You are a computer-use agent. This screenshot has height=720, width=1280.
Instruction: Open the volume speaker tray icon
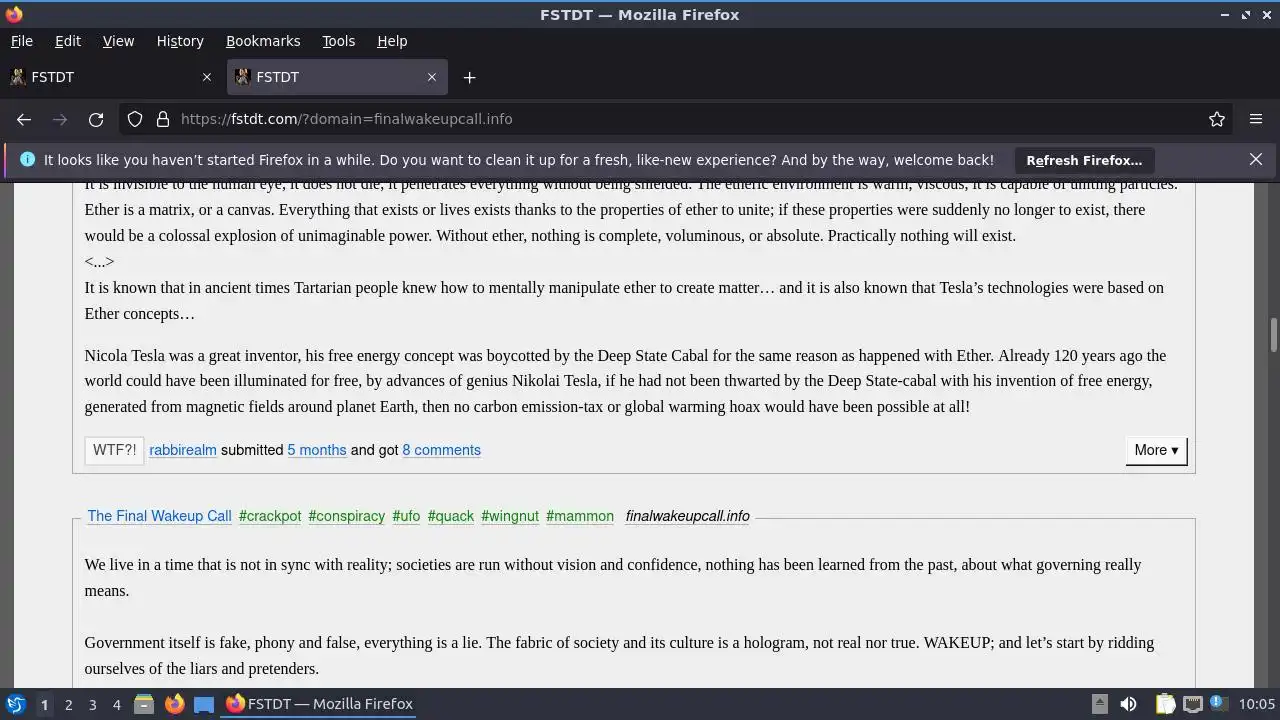point(1128,704)
